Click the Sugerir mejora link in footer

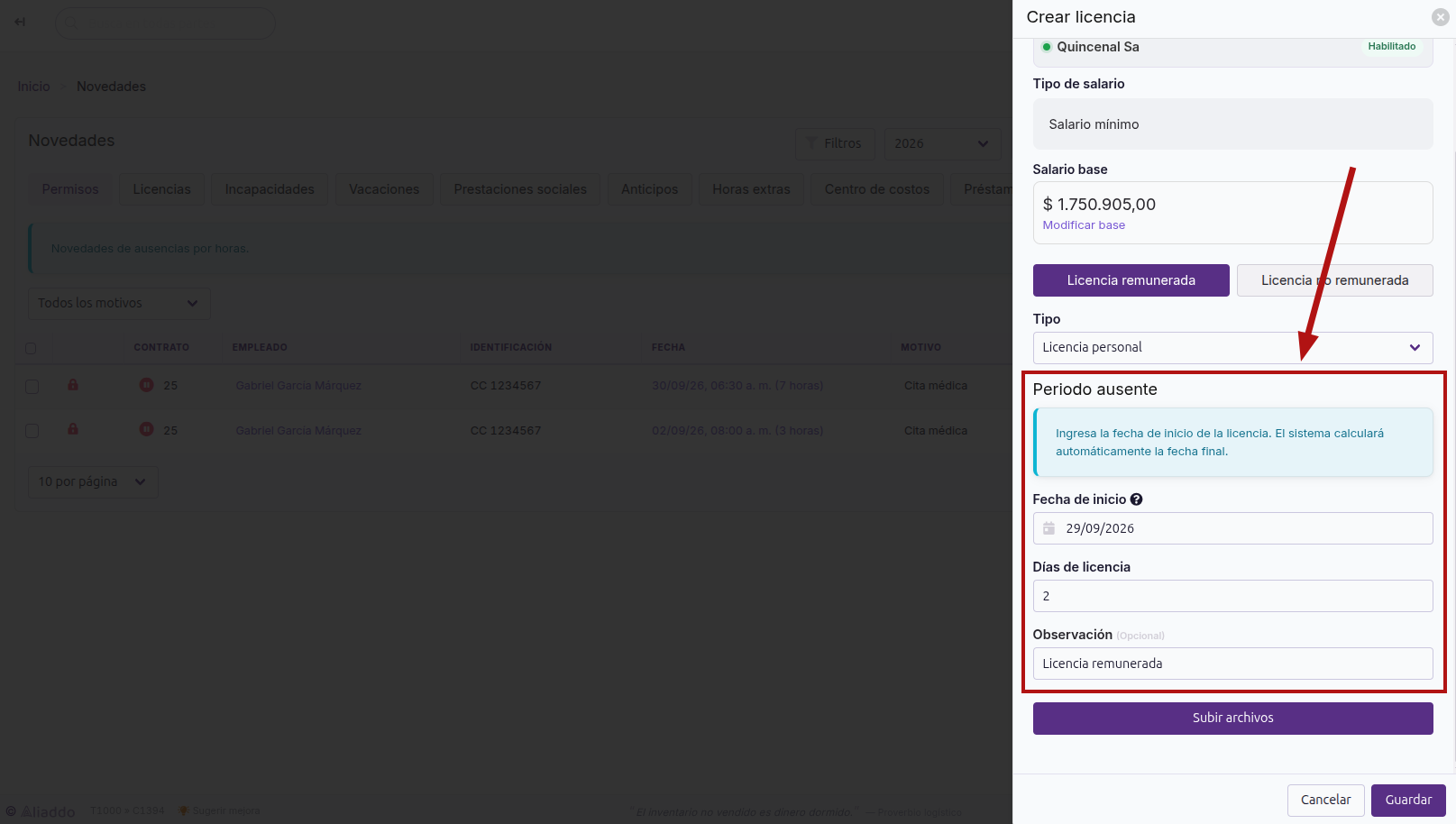click(219, 810)
